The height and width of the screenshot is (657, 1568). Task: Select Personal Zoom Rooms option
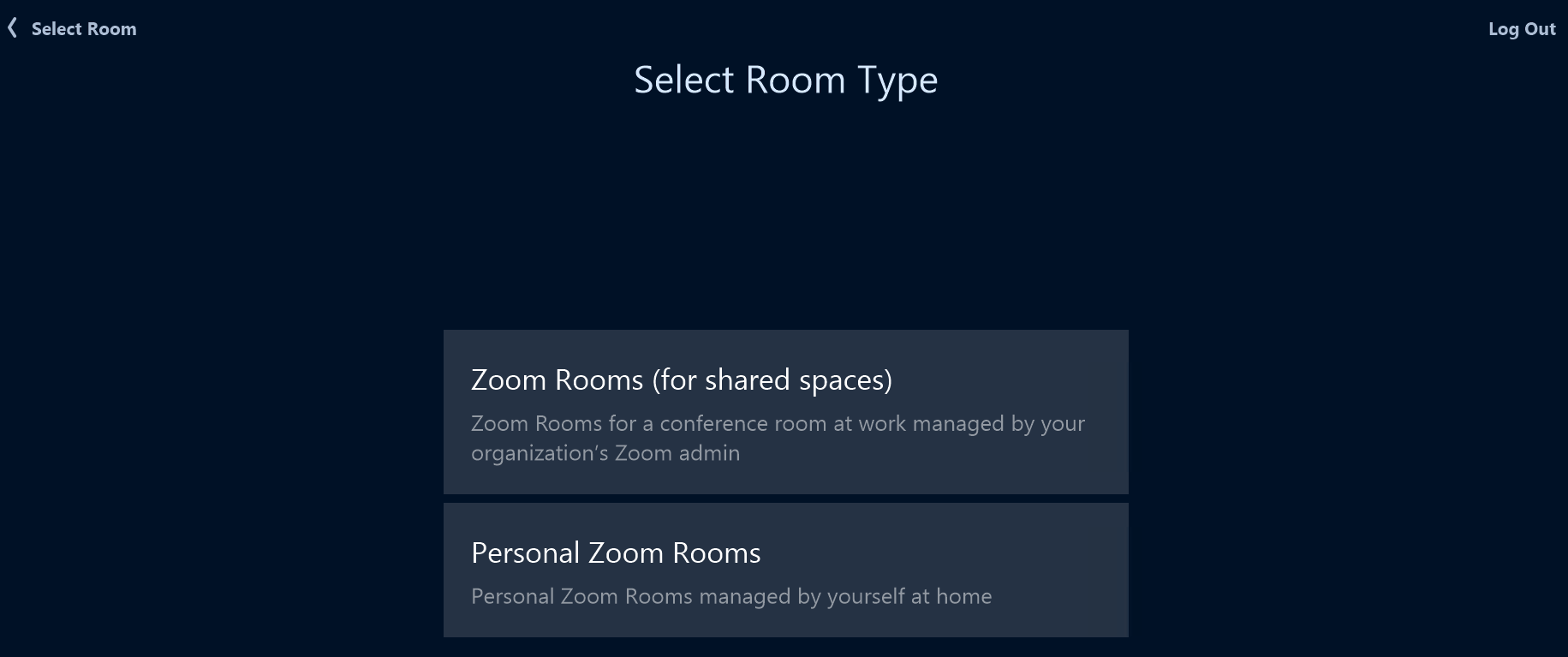786,570
